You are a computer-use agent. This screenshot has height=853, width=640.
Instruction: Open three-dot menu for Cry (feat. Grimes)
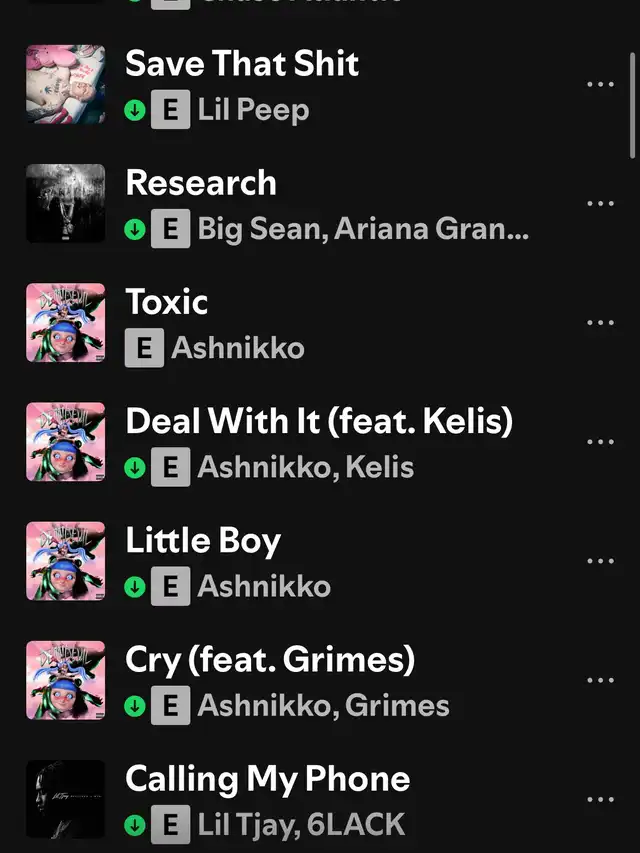(x=600, y=680)
